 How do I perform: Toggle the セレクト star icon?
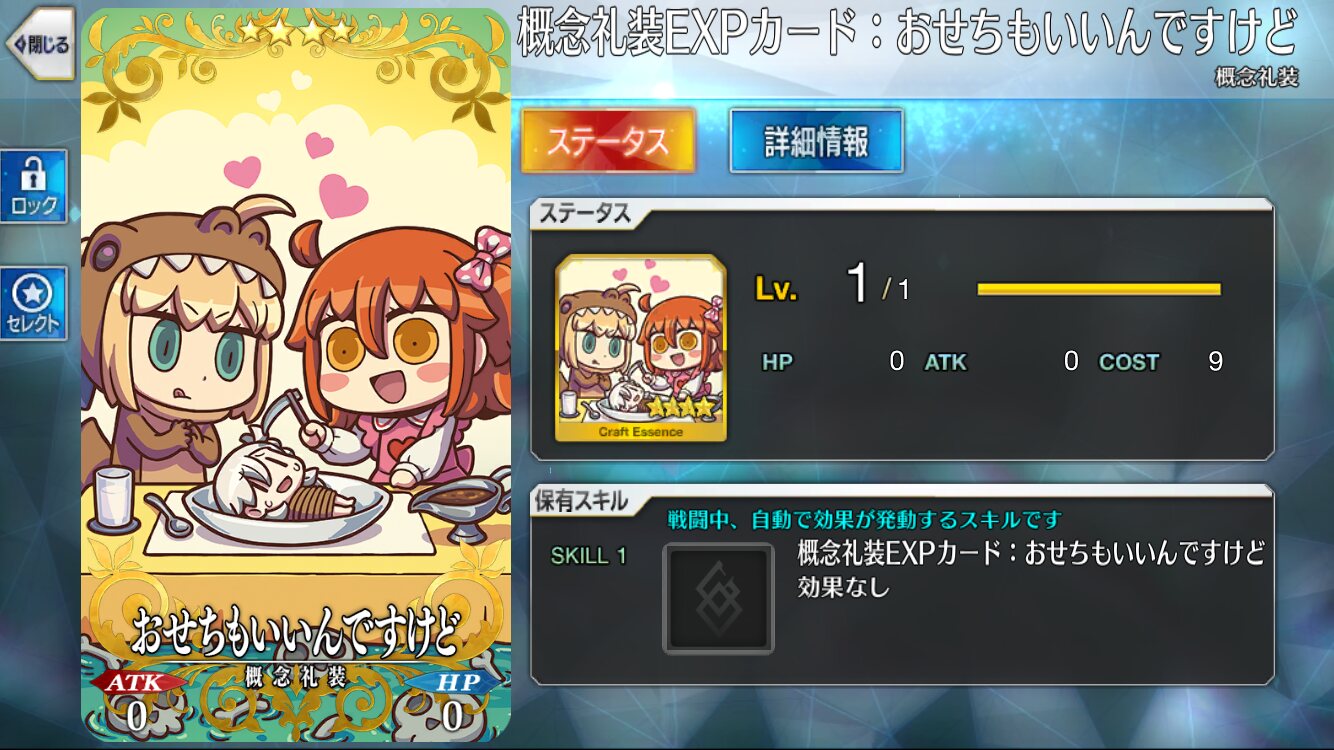click(34, 303)
